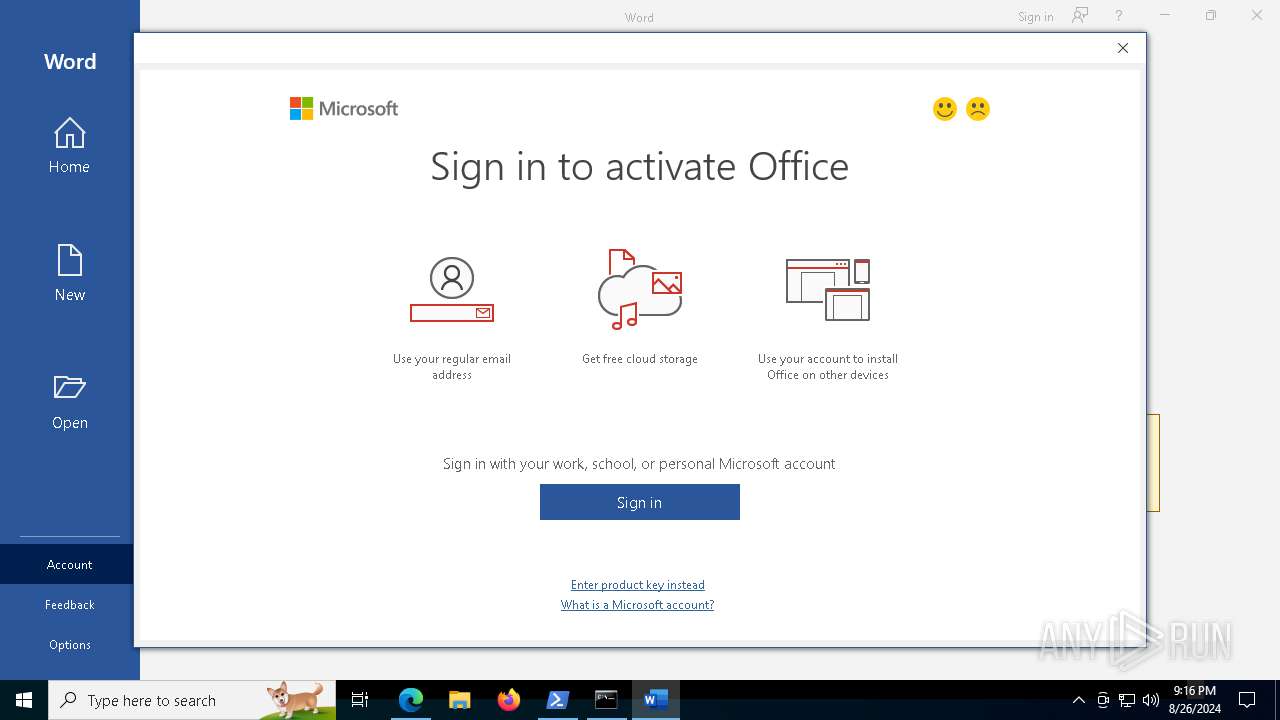Show hidden system tray icons
This screenshot has width=1280, height=720.
[x=1078, y=700]
